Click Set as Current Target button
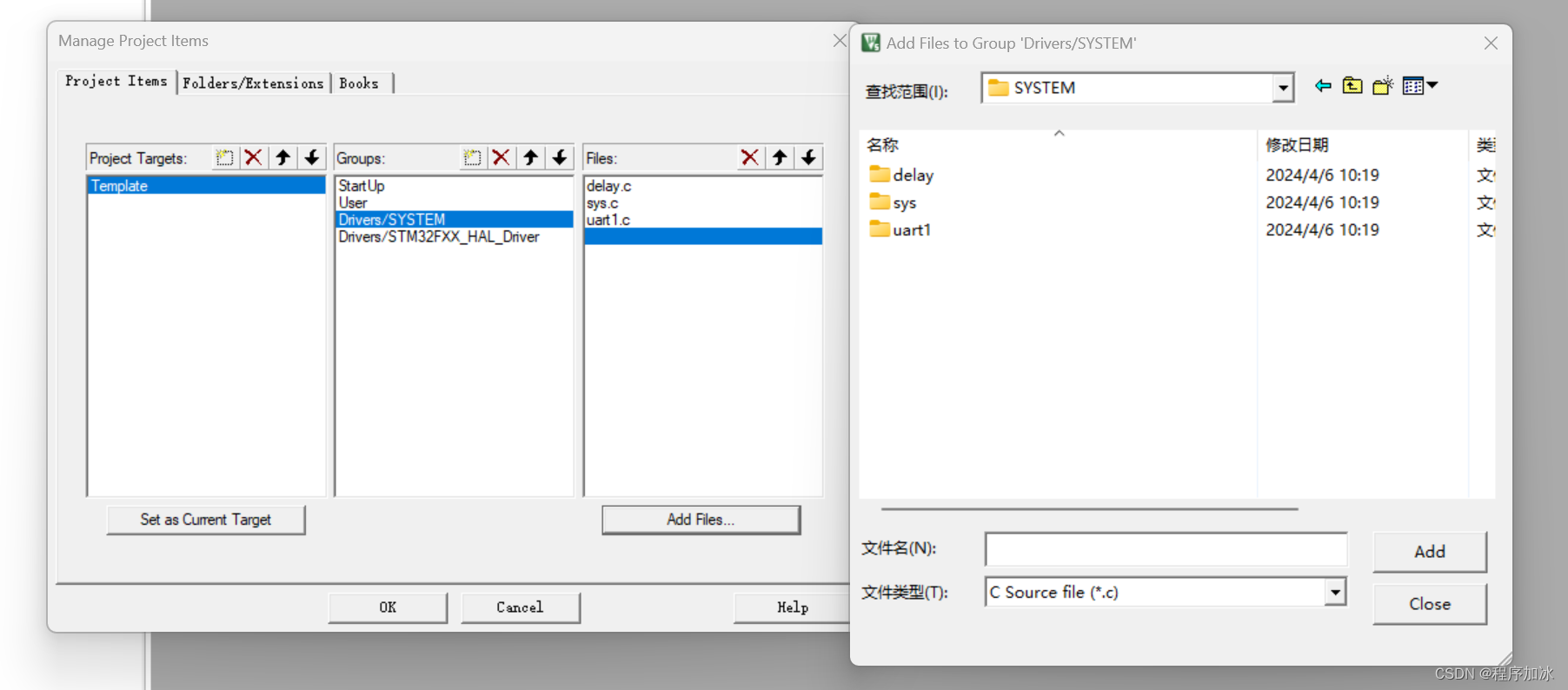The width and height of the screenshot is (1568, 690). click(x=206, y=520)
